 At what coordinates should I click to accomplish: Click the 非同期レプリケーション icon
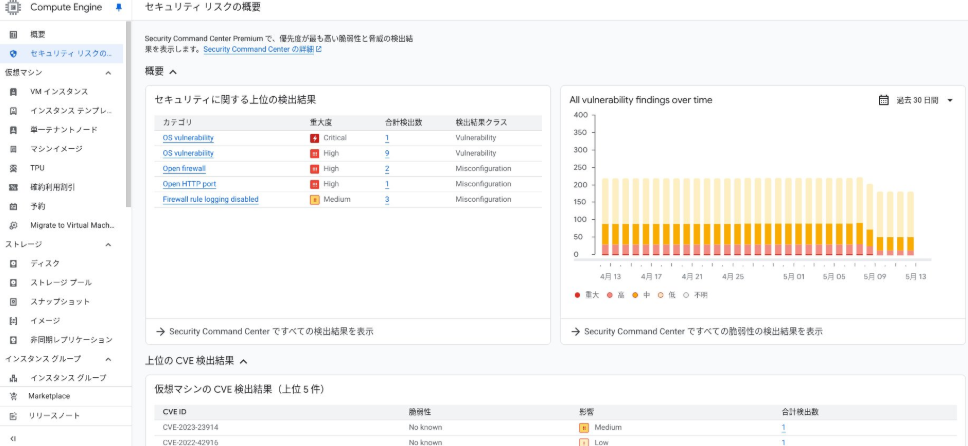[14, 340]
